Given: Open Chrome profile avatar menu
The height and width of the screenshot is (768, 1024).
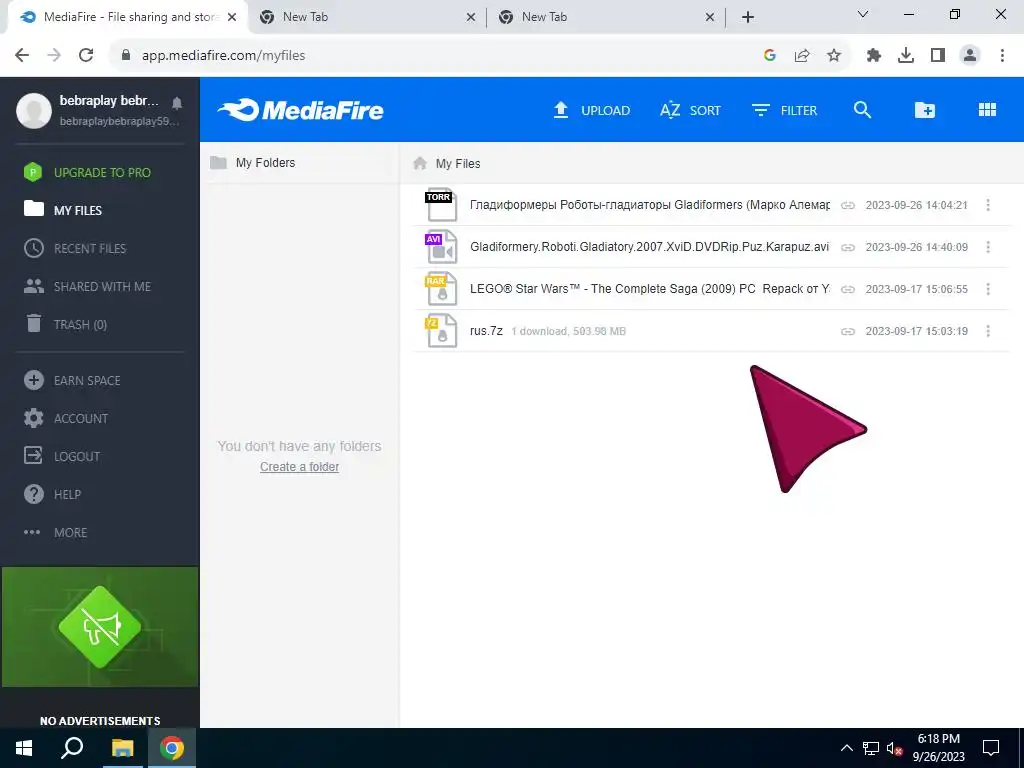Looking at the screenshot, I should pos(970,56).
